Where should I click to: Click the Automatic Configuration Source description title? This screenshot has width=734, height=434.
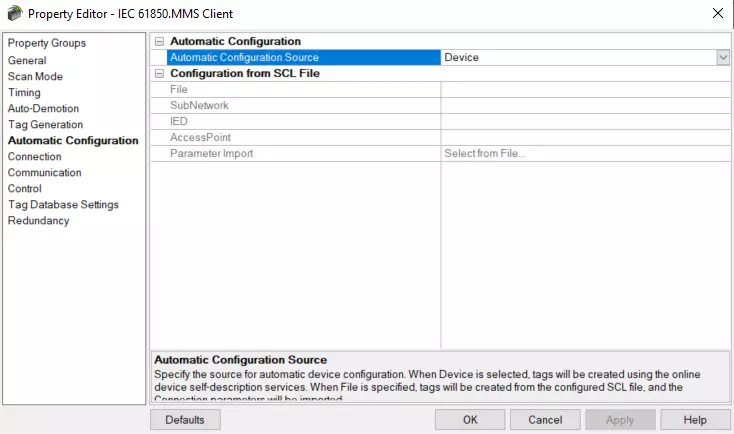[x=241, y=360]
